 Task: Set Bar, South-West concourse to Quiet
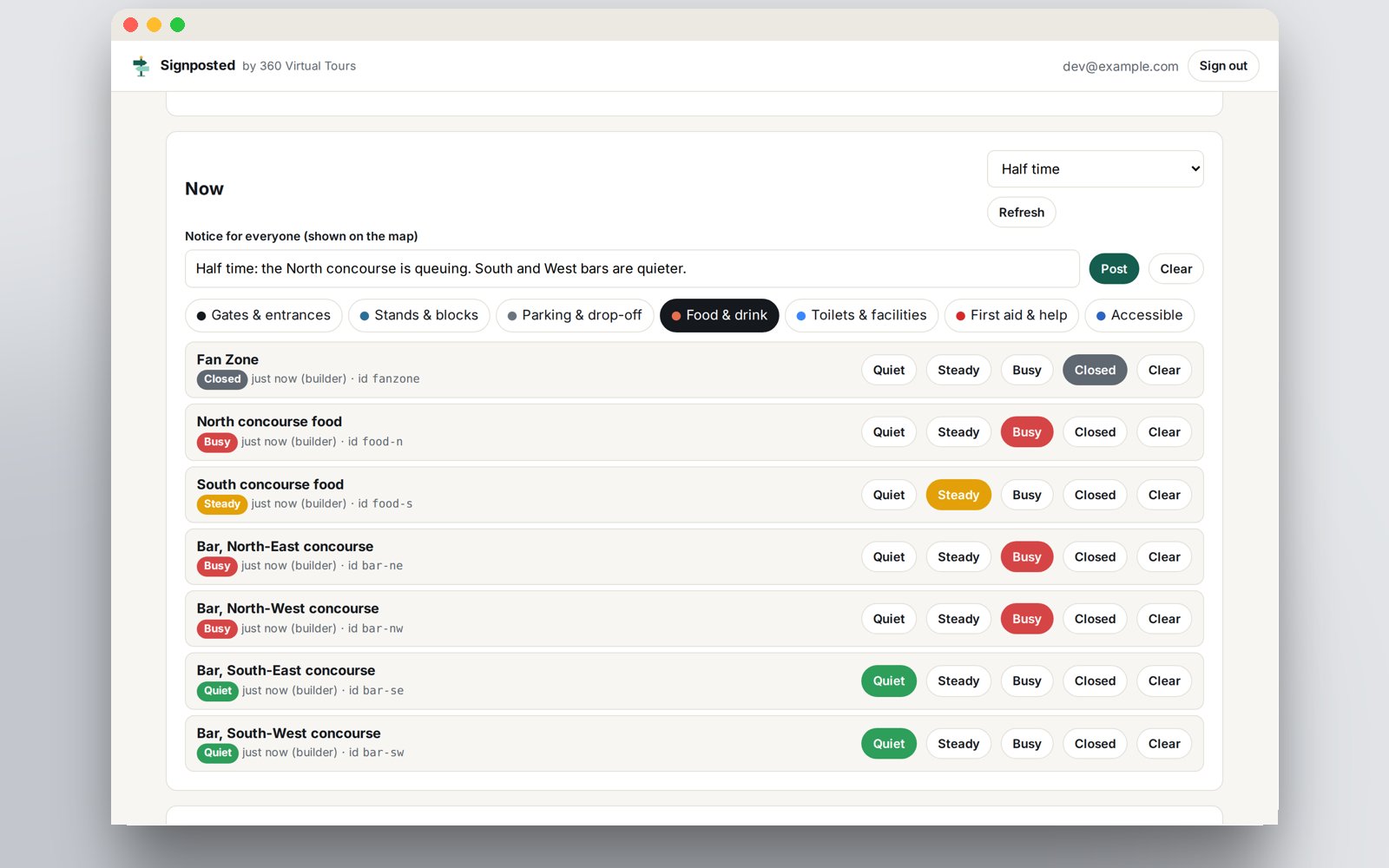pyautogui.click(x=888, y=744)
